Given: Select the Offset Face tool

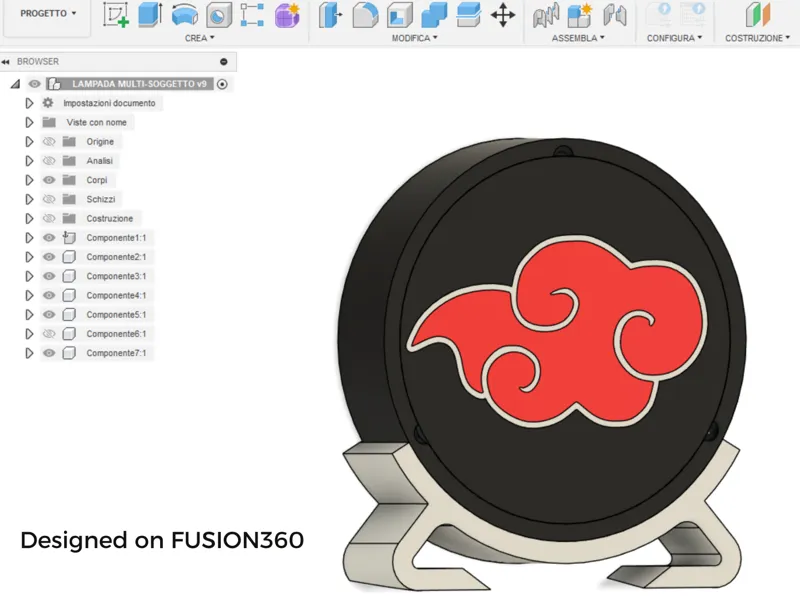Looking at the screenshot, I should click(x=468, y=15).
